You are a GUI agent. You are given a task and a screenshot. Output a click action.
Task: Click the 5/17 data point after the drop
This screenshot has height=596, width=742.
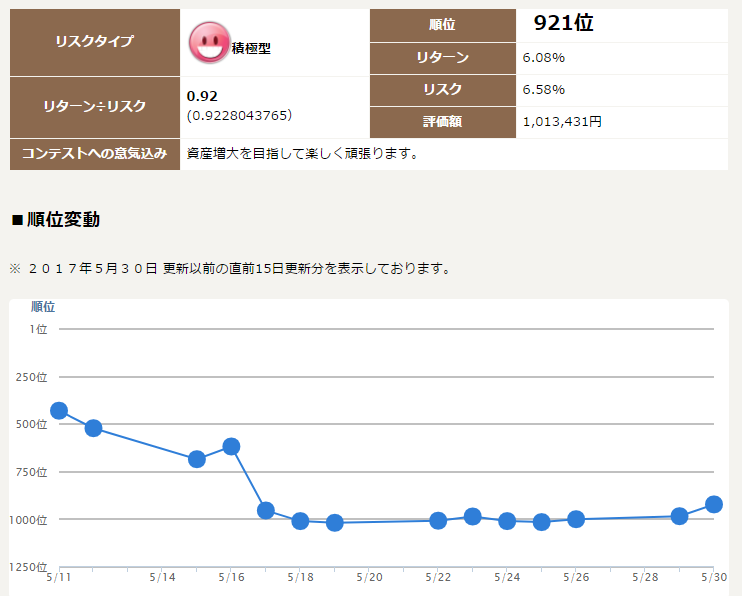click(266, 510)
